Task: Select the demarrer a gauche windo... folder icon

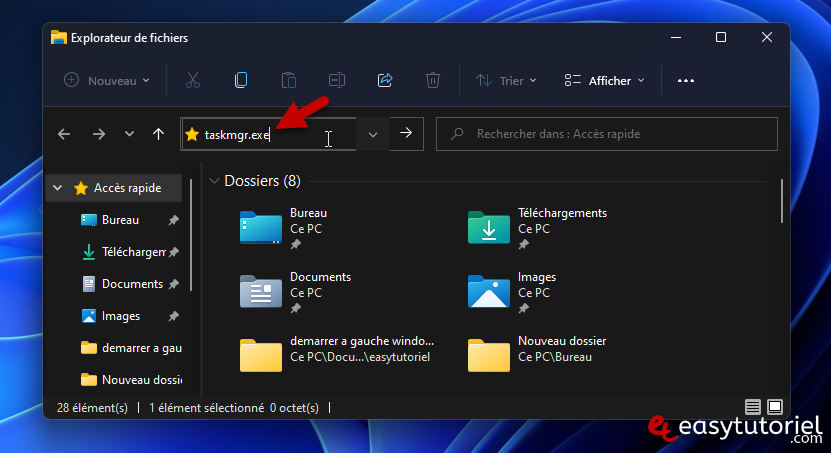Action: click(x=261, y=356)
